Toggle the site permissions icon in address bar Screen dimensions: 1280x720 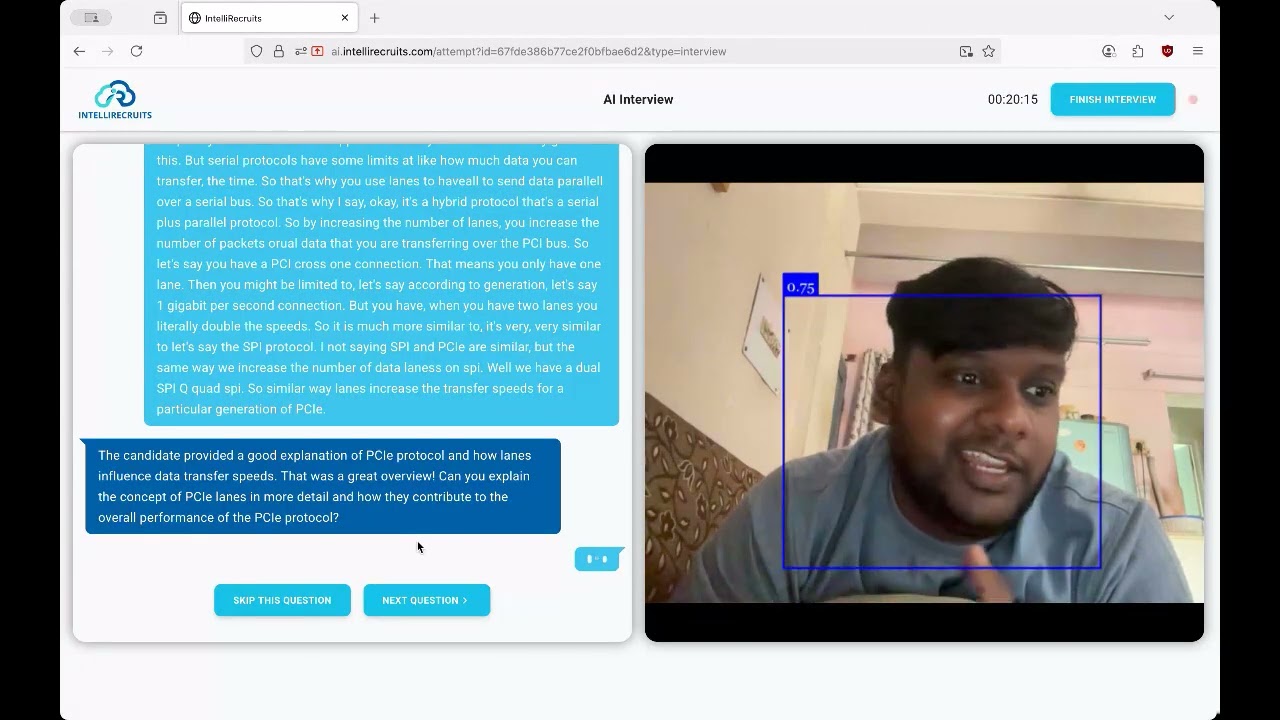pos(300,51)
